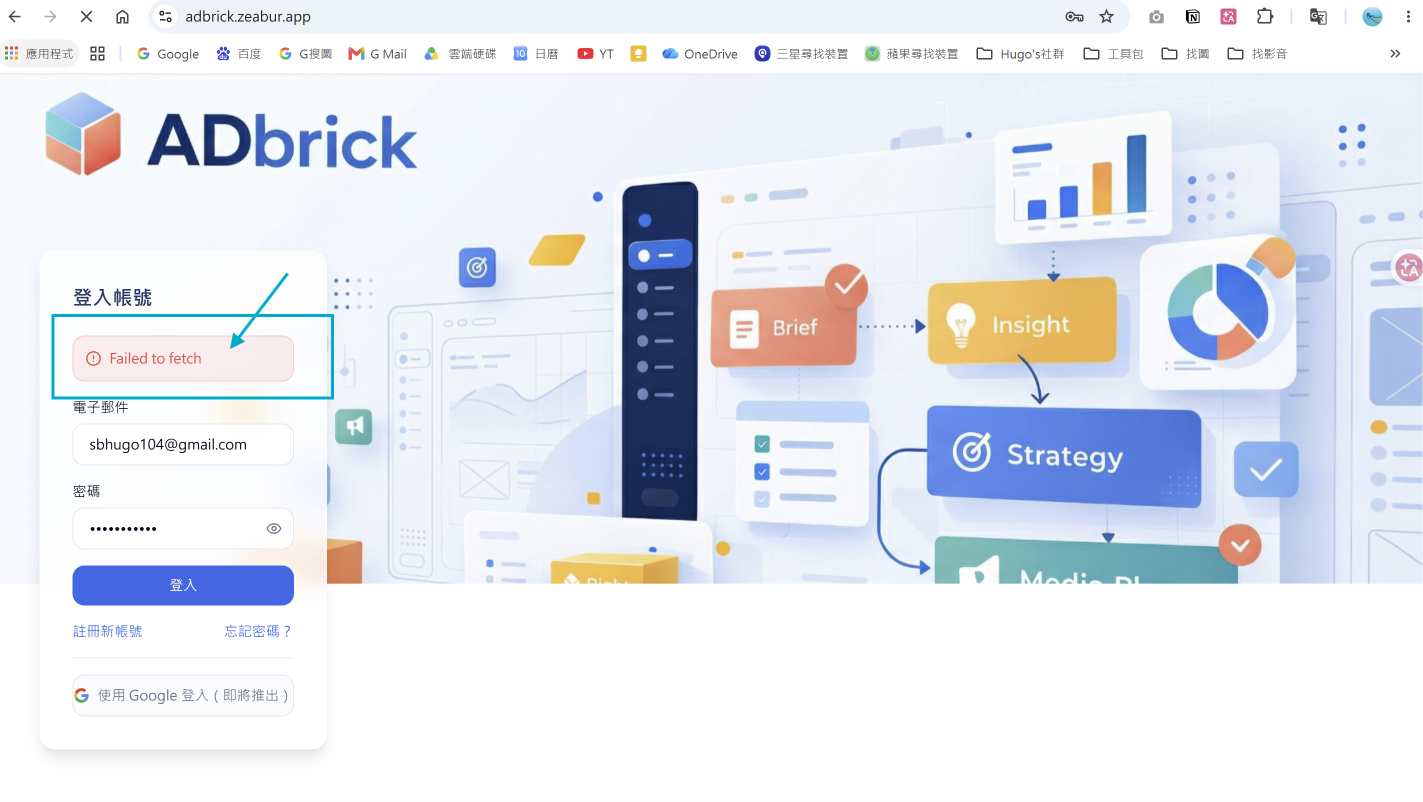Click the camera screenshot extension icon
Screen dimensions: 1423x802
[x=1157, y=17]
